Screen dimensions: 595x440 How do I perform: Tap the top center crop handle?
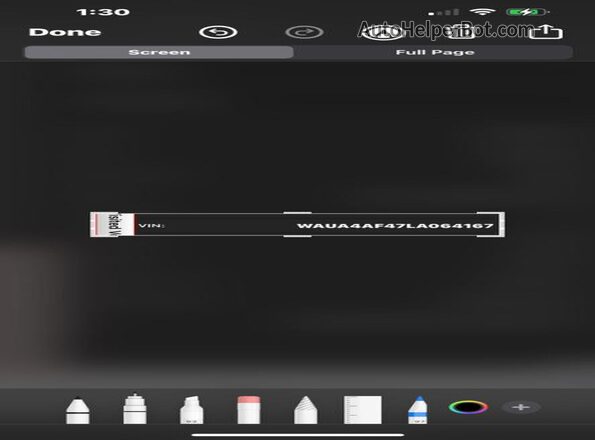[x=298, y=213]
